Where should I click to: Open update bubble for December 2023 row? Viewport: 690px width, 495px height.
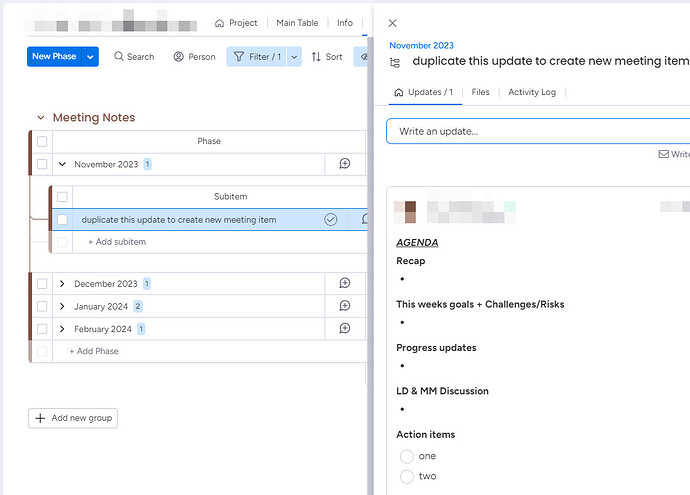(345, 283)
